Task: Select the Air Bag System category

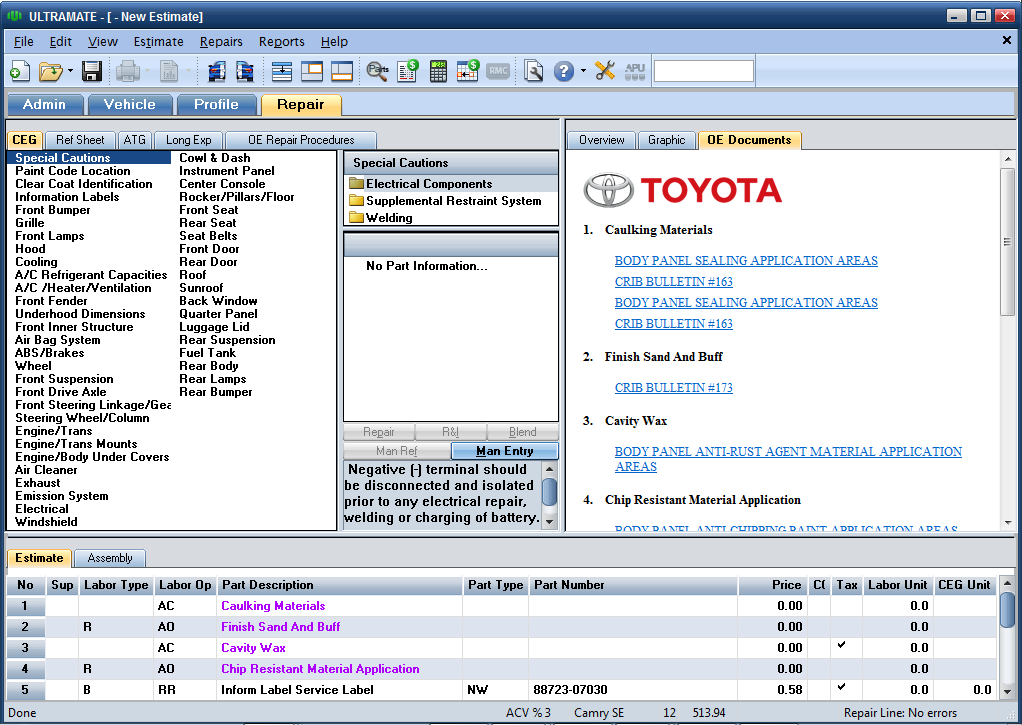Action: (58, 340)
